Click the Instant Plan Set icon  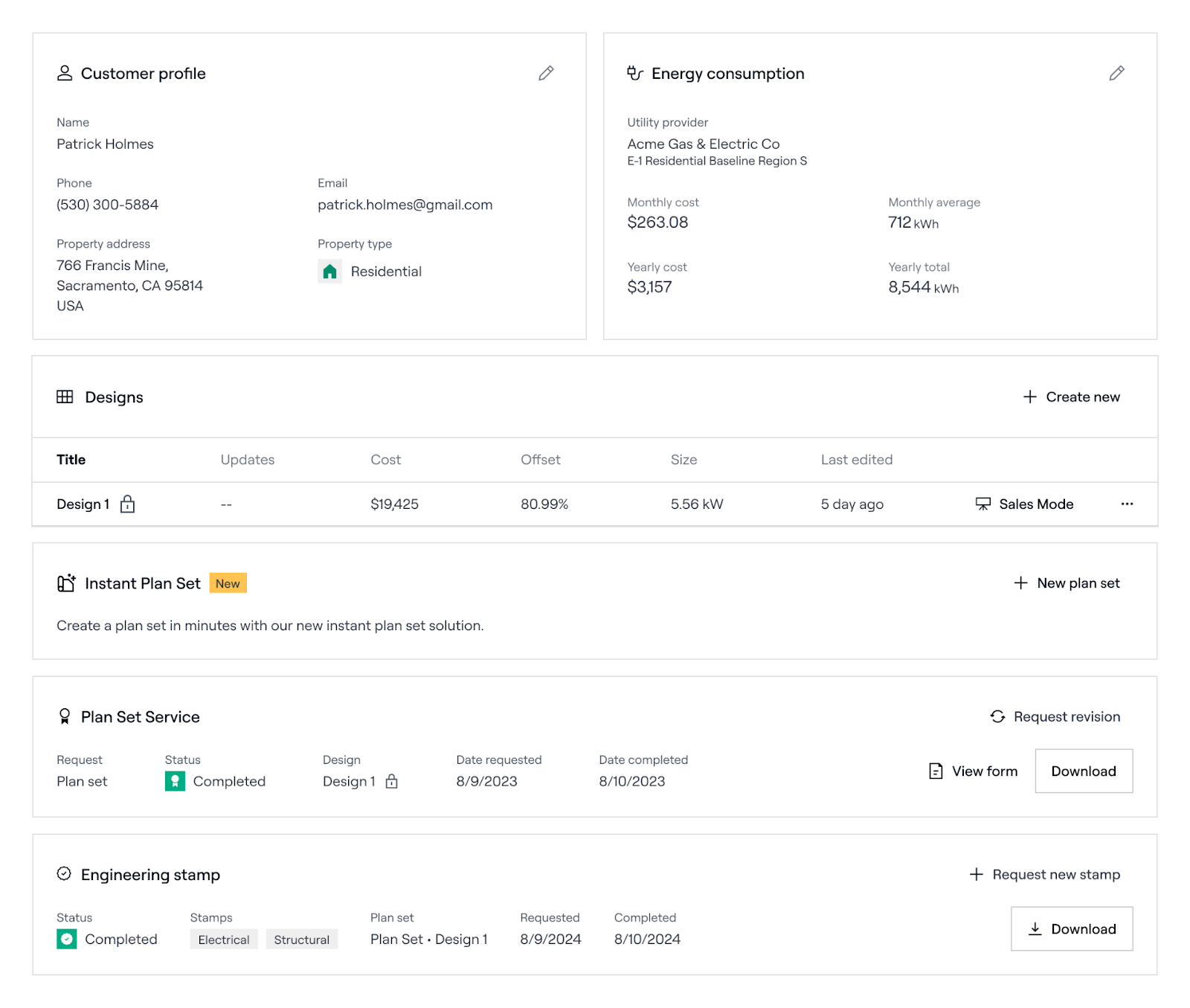tap(66, 583)
